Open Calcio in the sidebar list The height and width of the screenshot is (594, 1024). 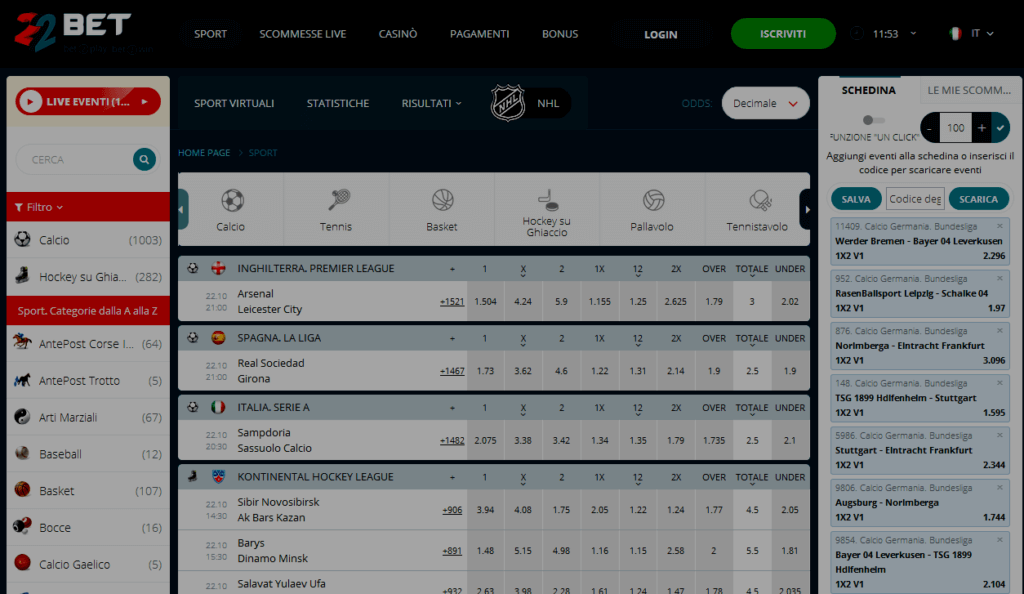point(88,240)
